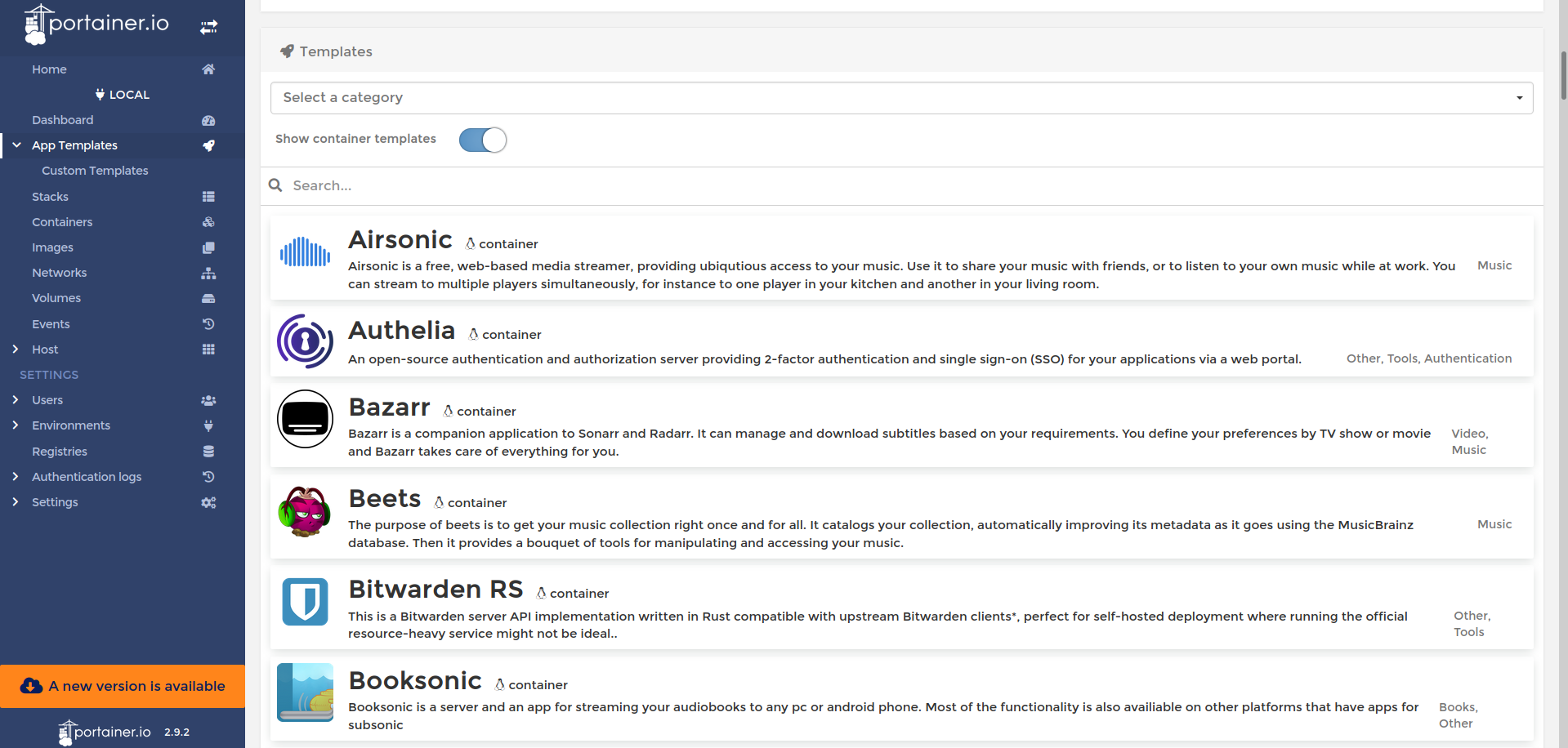Click the Dashboard gauge icon

[x=208, y=120]
